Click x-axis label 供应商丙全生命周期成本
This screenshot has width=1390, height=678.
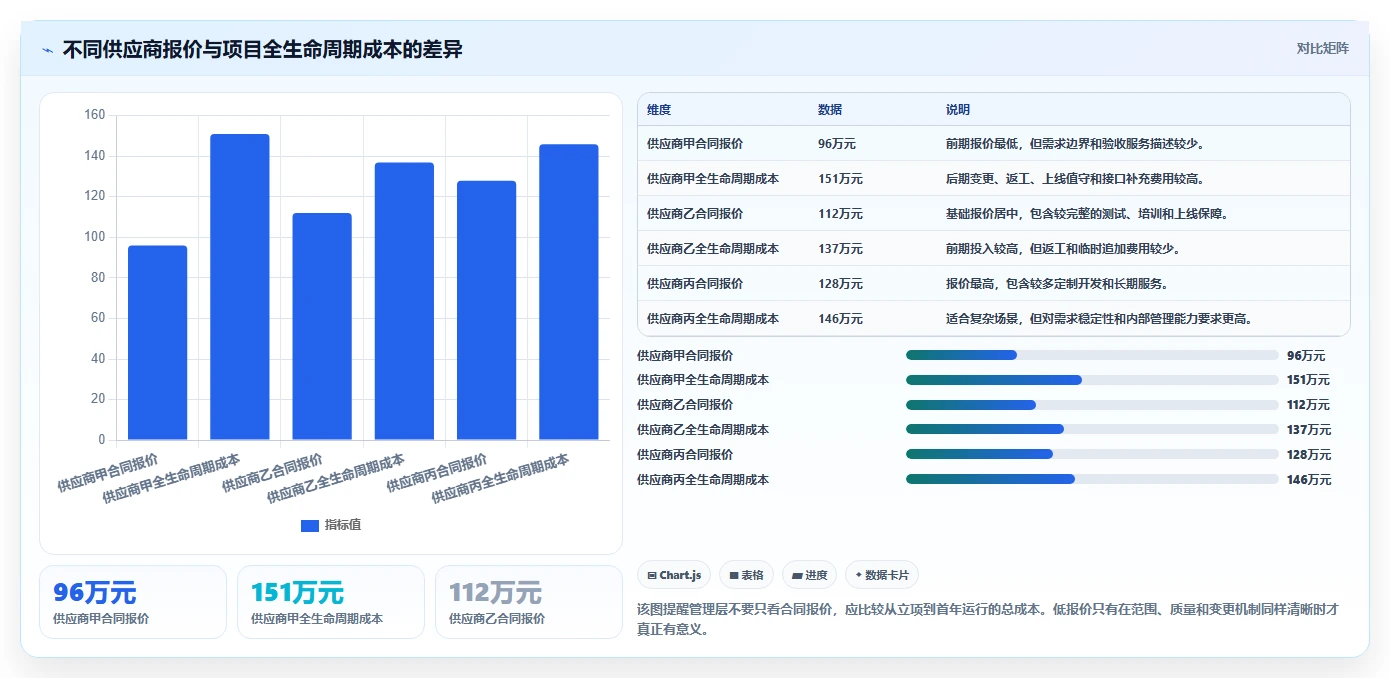click(x=500, y=478)
